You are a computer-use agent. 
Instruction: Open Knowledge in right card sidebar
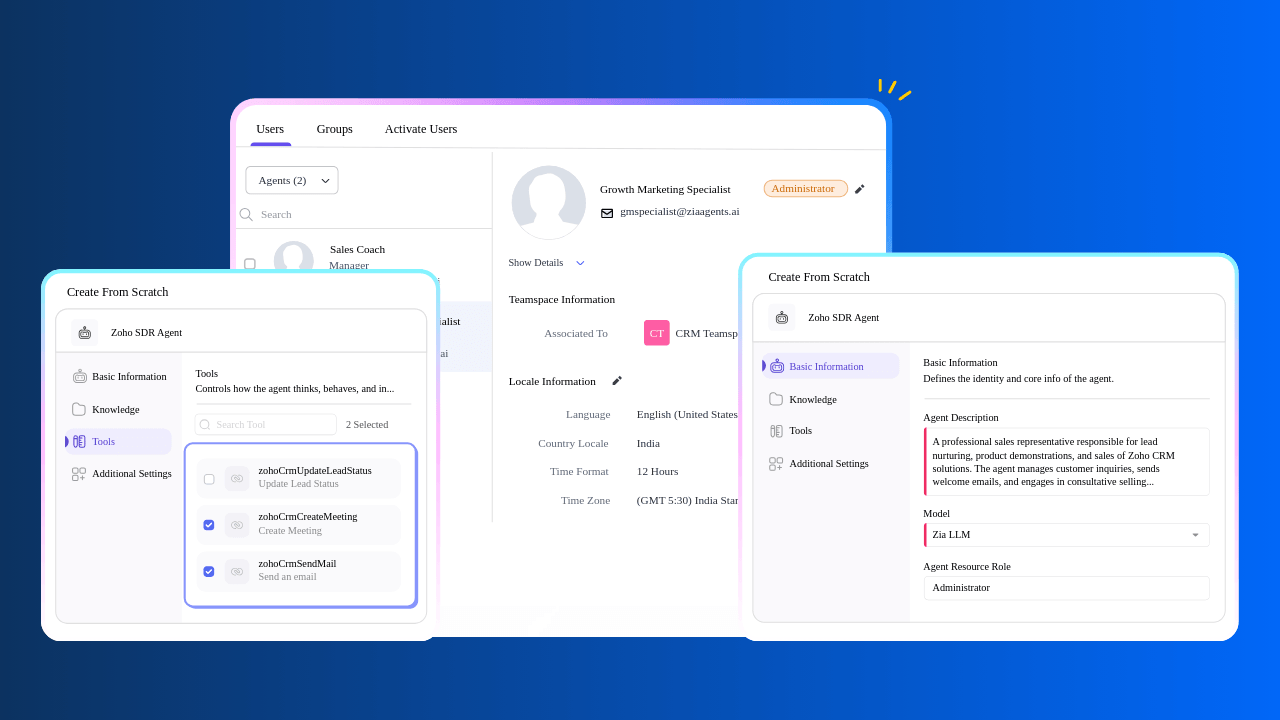pos(813,399)
